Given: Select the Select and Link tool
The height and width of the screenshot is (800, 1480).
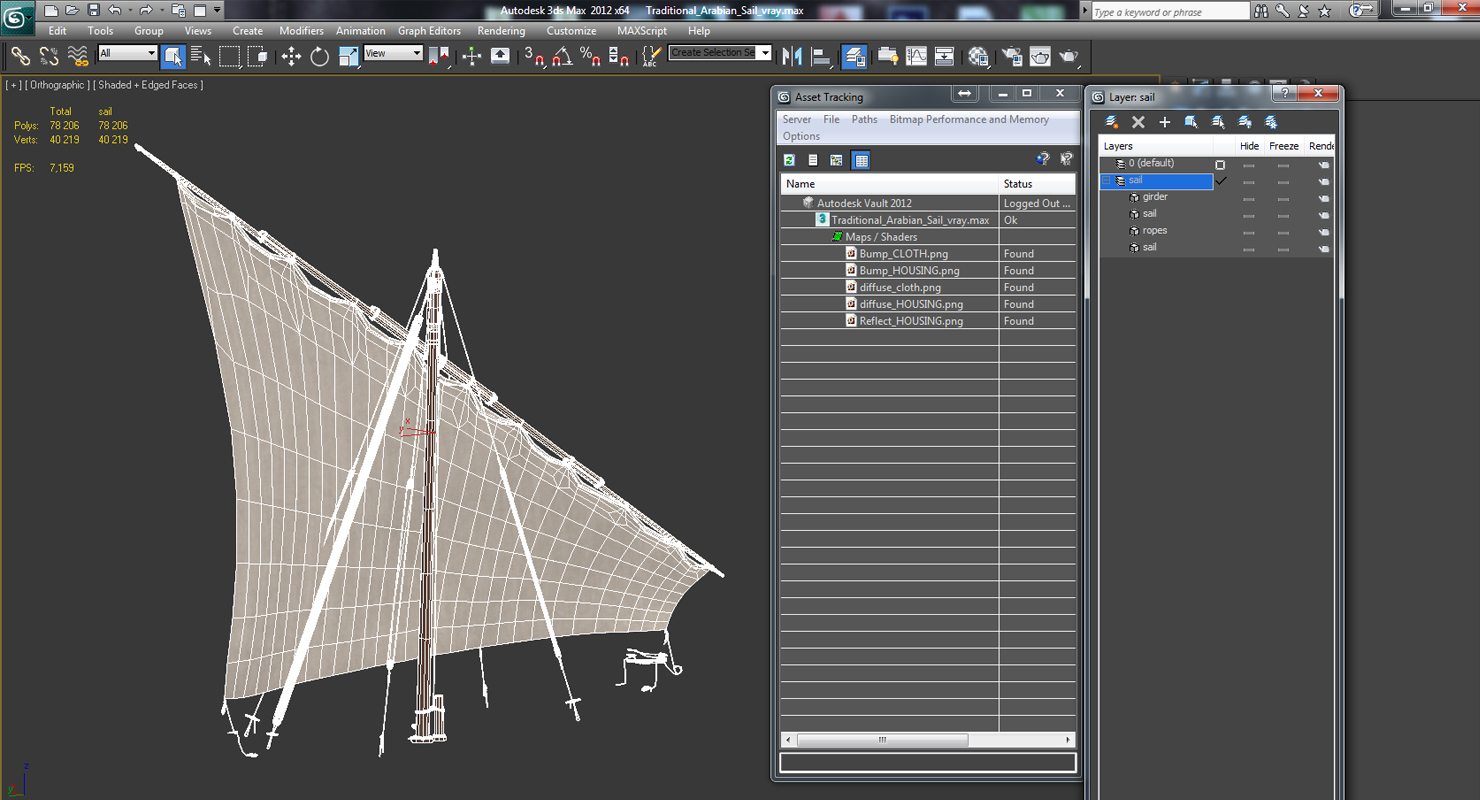Looking at the screenshot, I should [20, 56].
